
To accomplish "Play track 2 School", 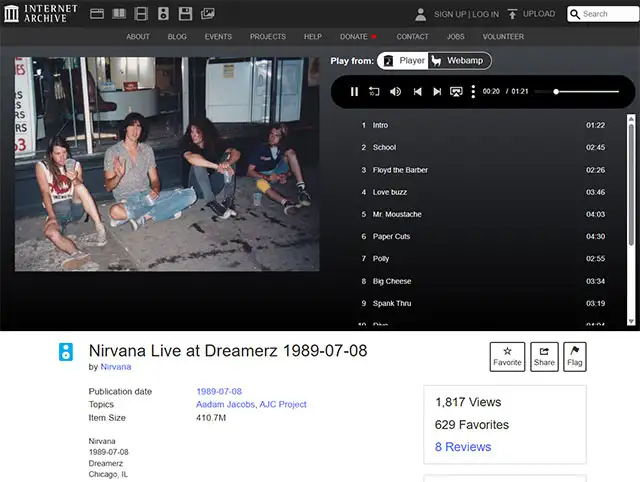I will (482, 147).
